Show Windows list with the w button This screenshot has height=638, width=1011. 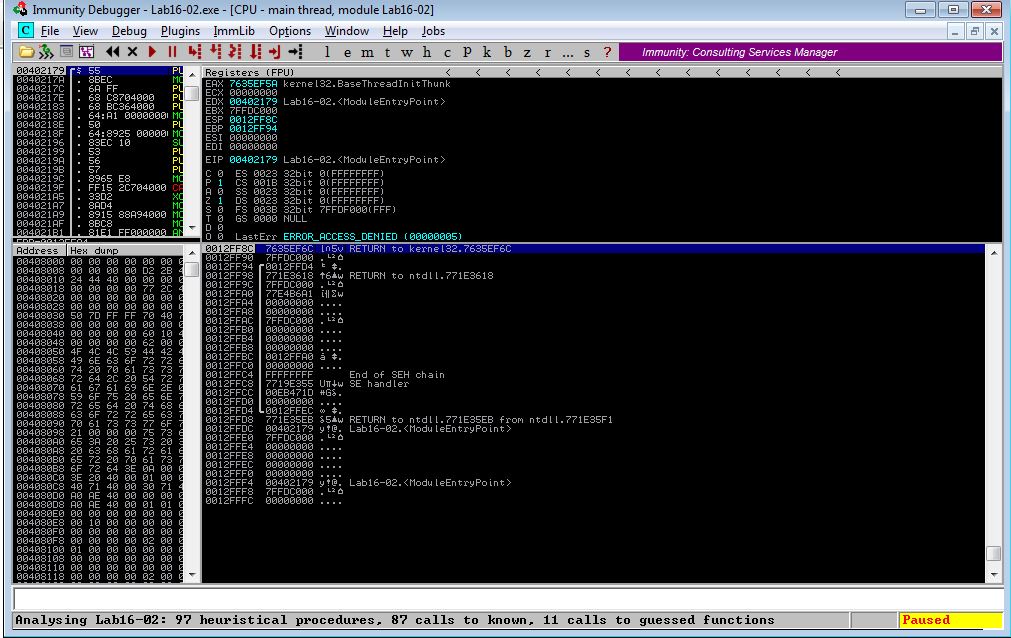[407, 52]
